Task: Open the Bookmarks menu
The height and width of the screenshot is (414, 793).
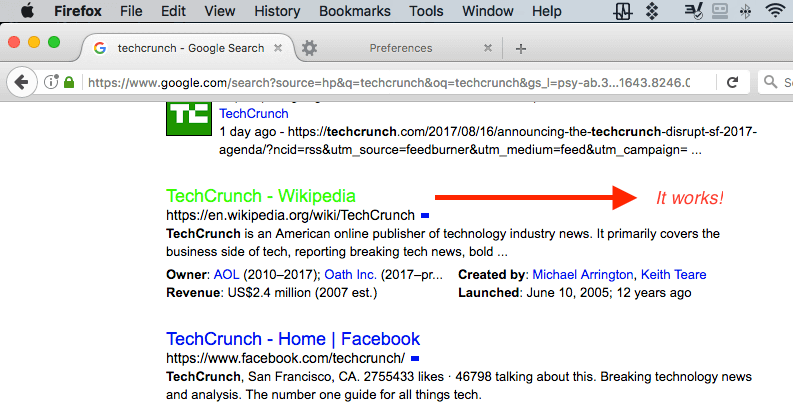Action: (x=354, y=11)
